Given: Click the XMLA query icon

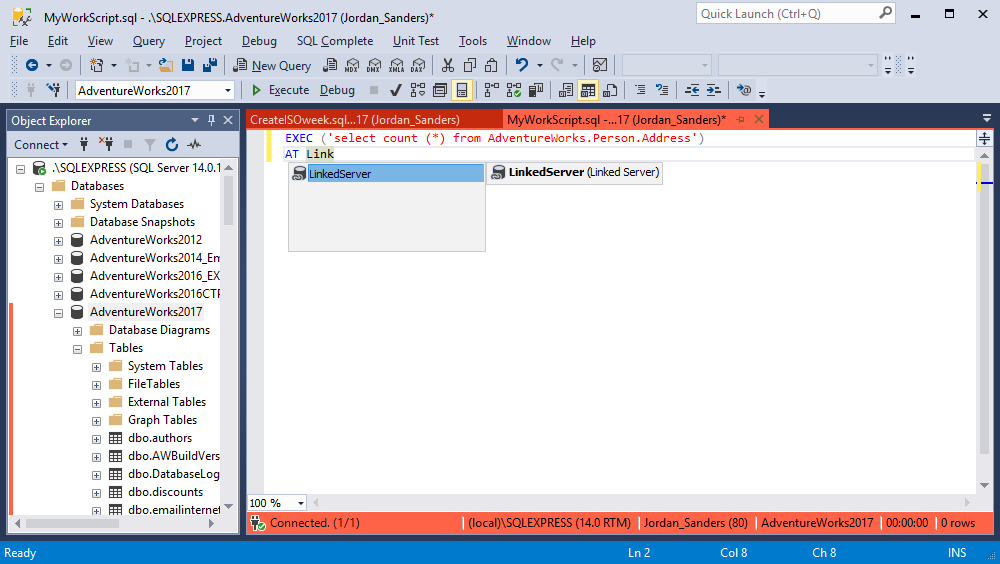Looking at the screenshot, I should (396, 65).
